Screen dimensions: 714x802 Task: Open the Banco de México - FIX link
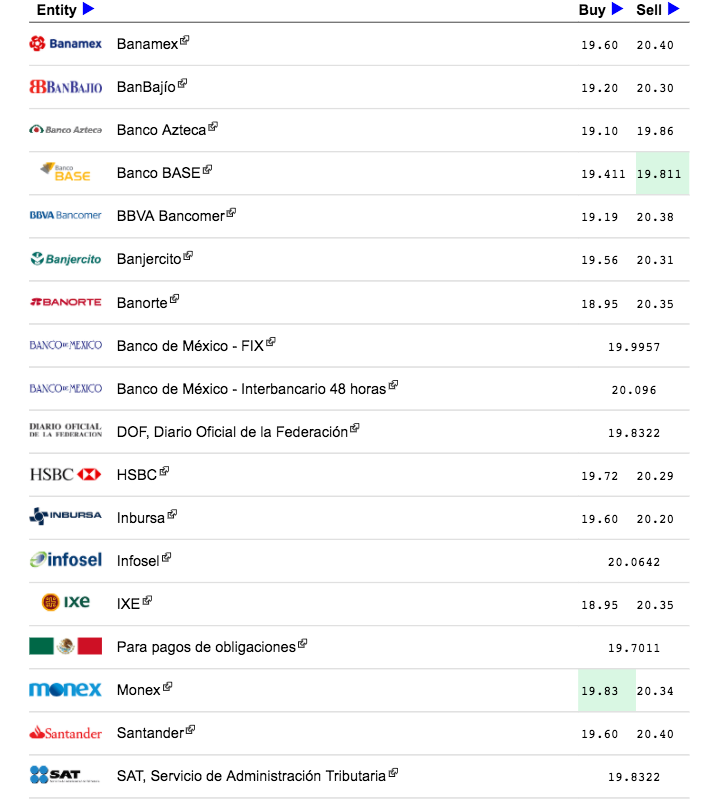(190, 346)
